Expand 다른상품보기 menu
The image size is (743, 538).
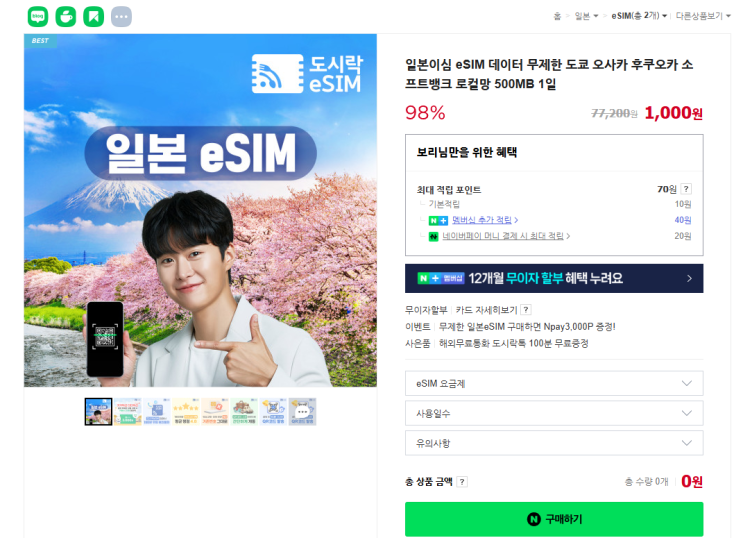pyautogui.click(x=703, y=16)
